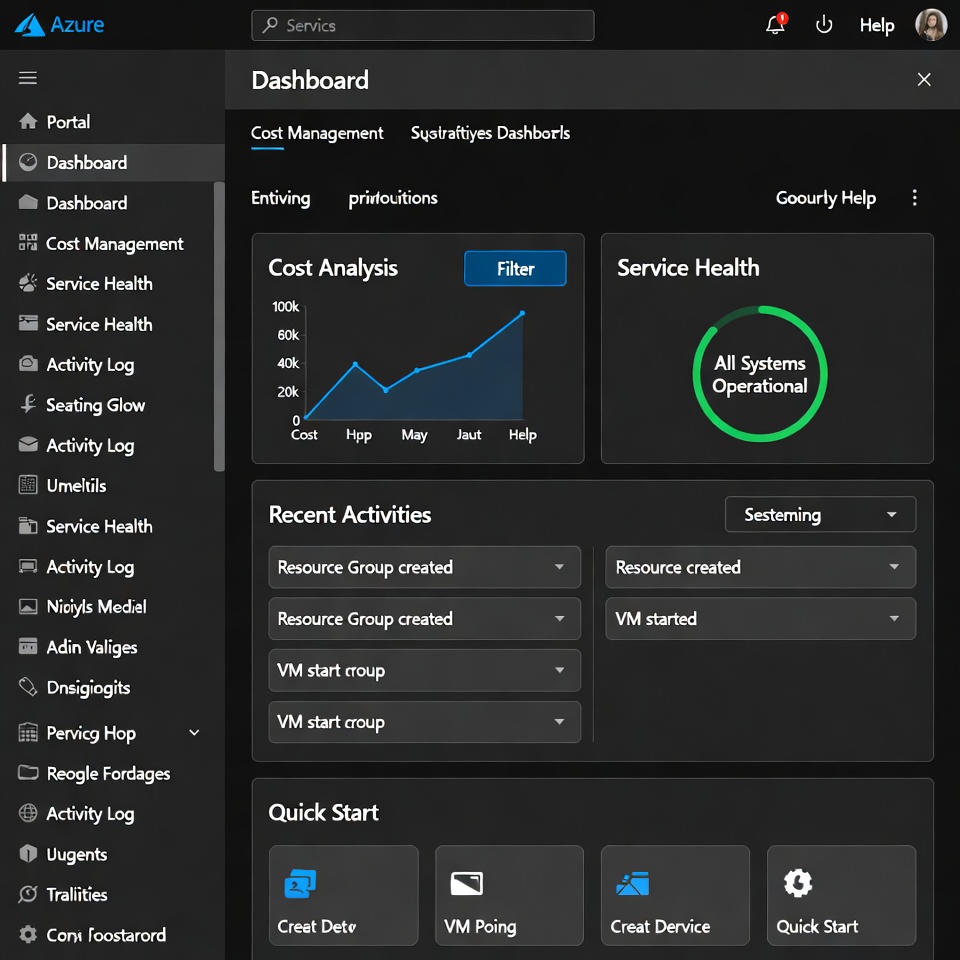Toggle the hamburger menu icon
This screenshot has width=960, height=960.
point(28,79)
